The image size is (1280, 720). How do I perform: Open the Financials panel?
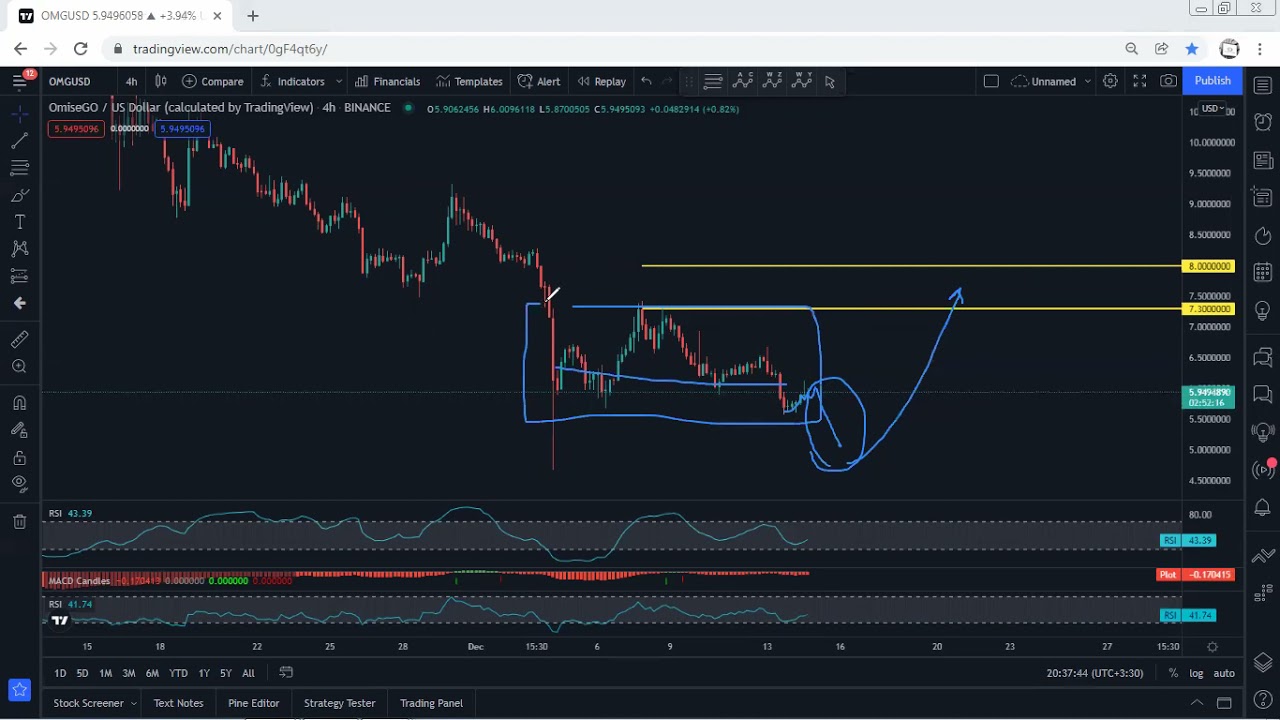pyautogui.click(x=387, y=81)
